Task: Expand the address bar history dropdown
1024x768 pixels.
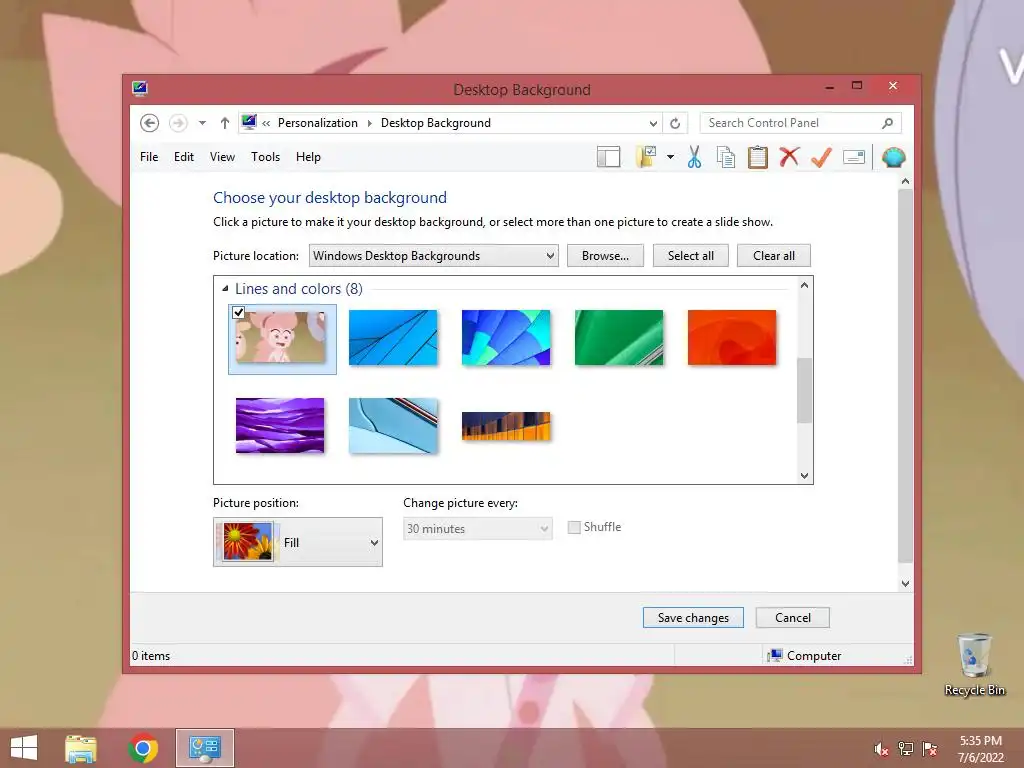Action: [x=653, y=123]
